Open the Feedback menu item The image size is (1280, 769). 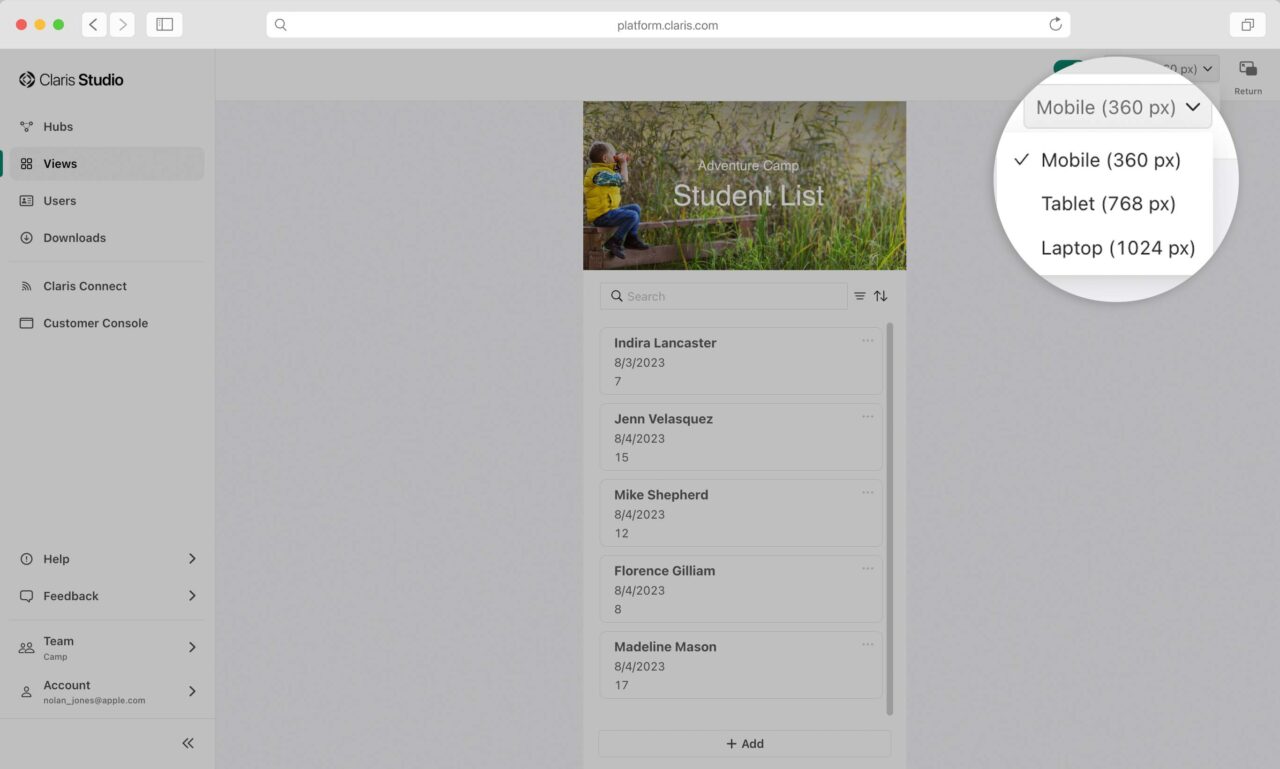[x=70, y=595]
